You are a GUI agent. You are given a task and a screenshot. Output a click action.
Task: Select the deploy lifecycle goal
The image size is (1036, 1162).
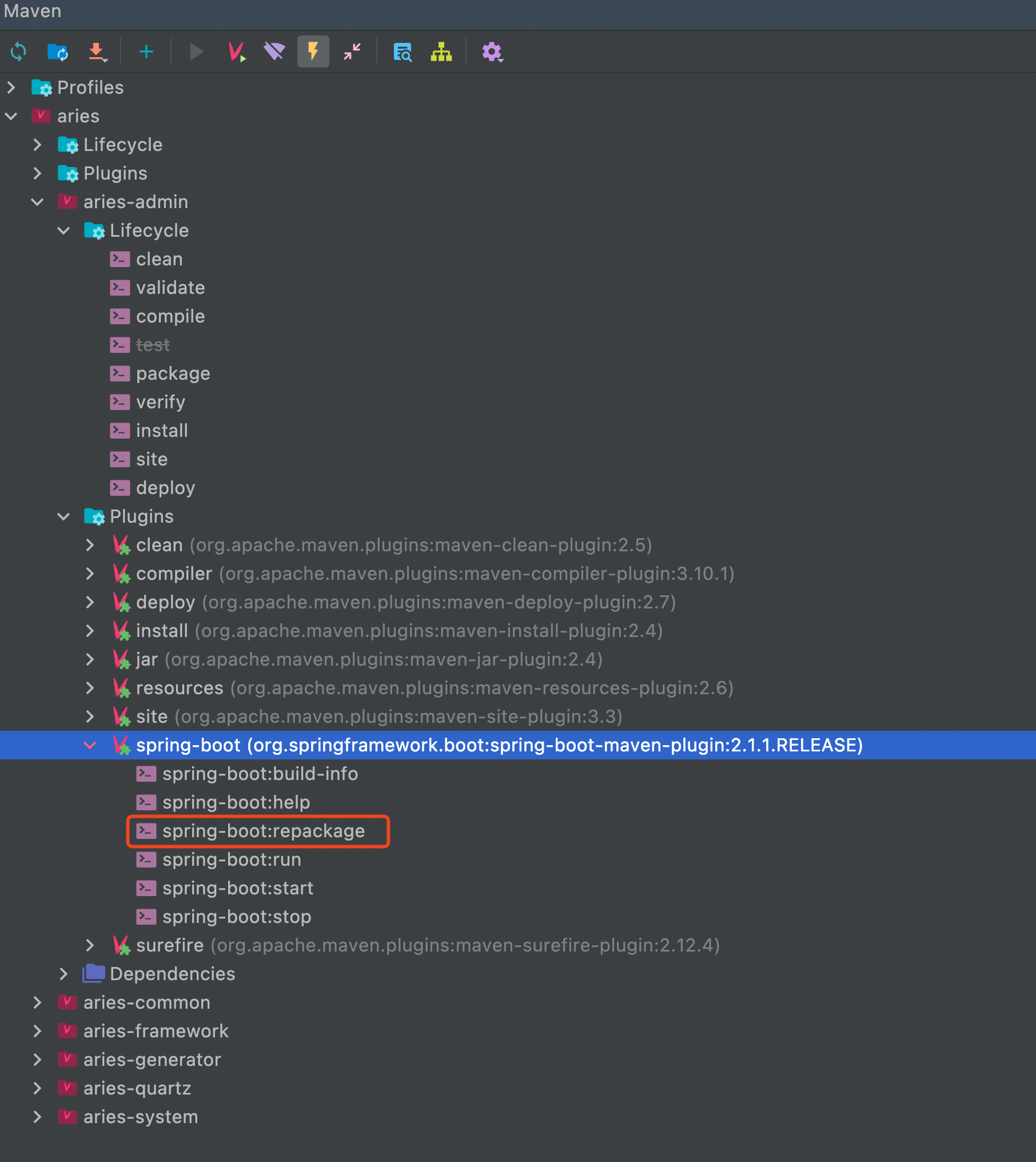point(166,488)
